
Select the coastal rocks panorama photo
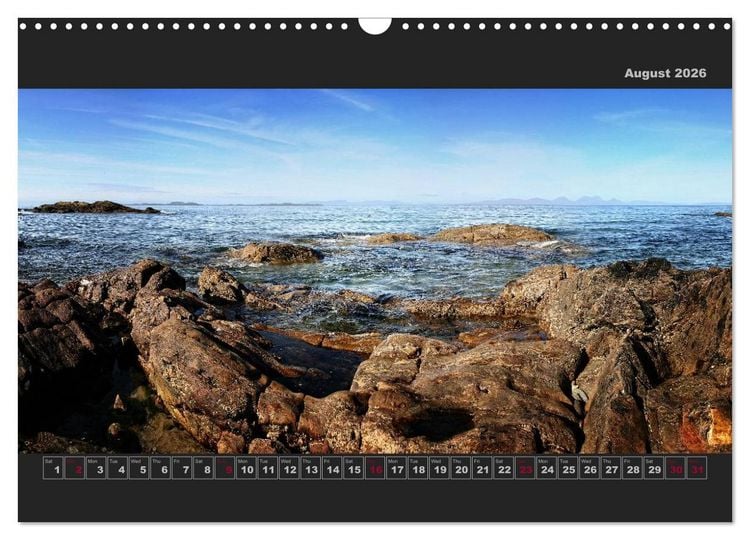click(x=375, y=271)
